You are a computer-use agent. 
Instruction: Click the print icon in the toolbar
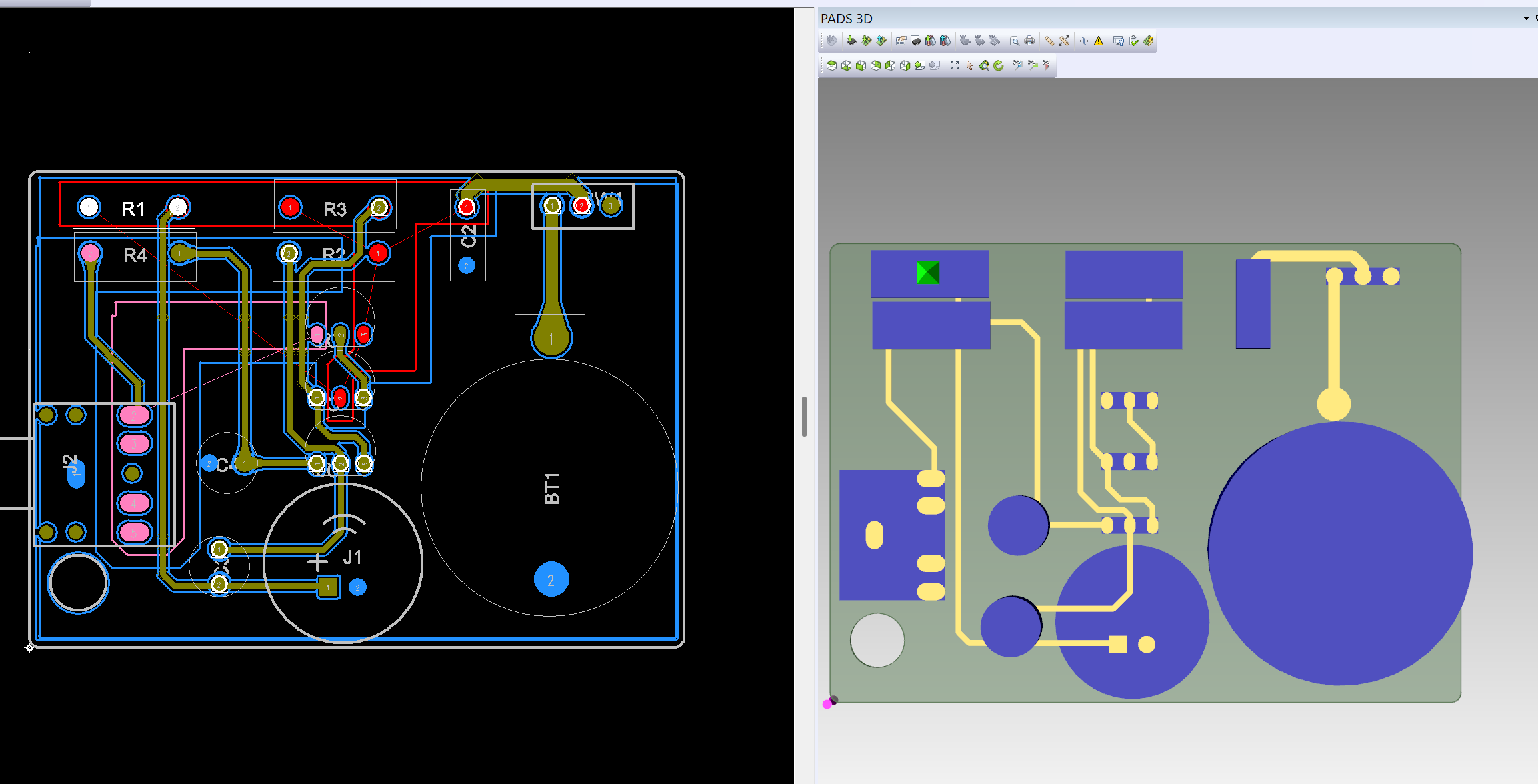(1029, 41)
